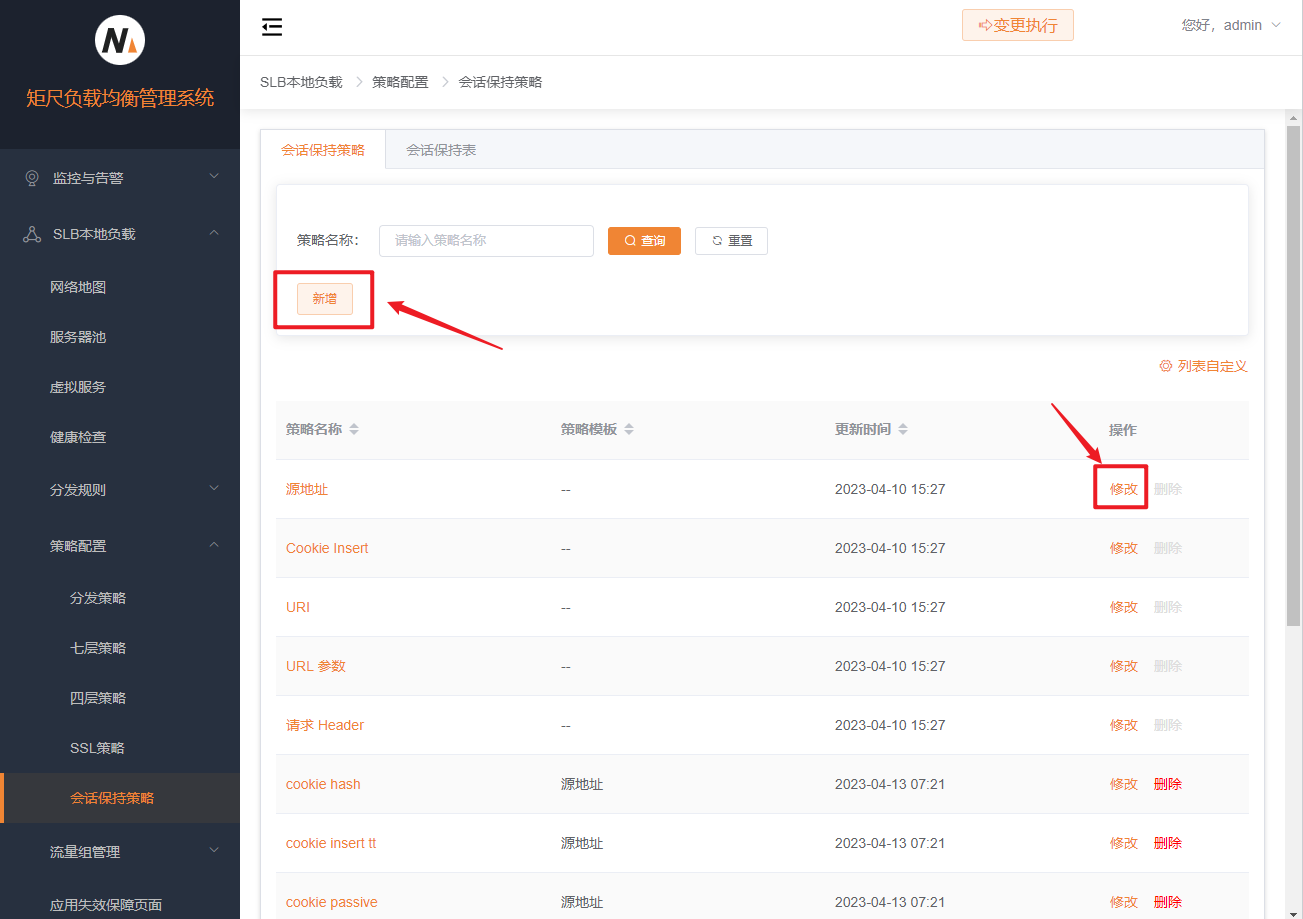Sort by 更新时间 column sort arrows
1303x919 pixels.
pos(903,429)
